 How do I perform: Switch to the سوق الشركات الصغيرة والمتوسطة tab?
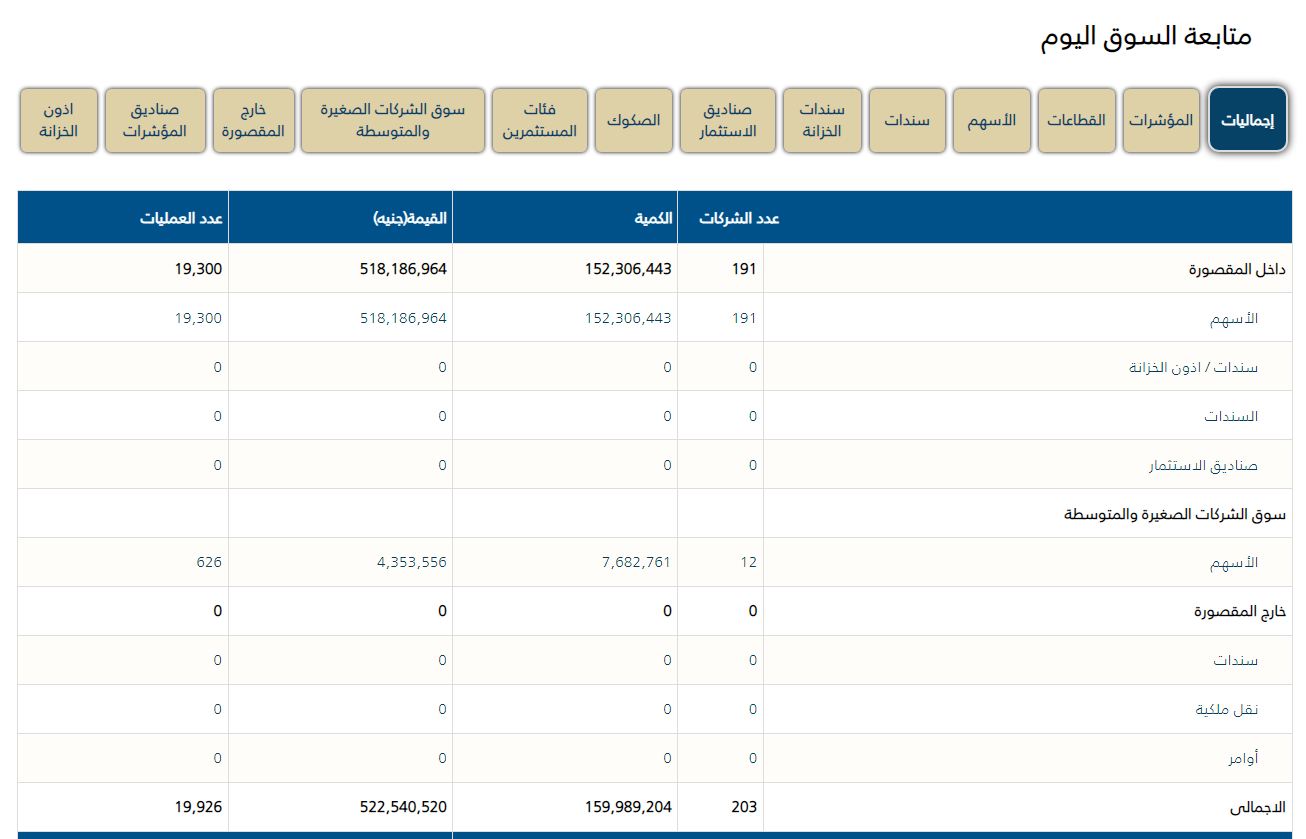click(x=392, y=120)
